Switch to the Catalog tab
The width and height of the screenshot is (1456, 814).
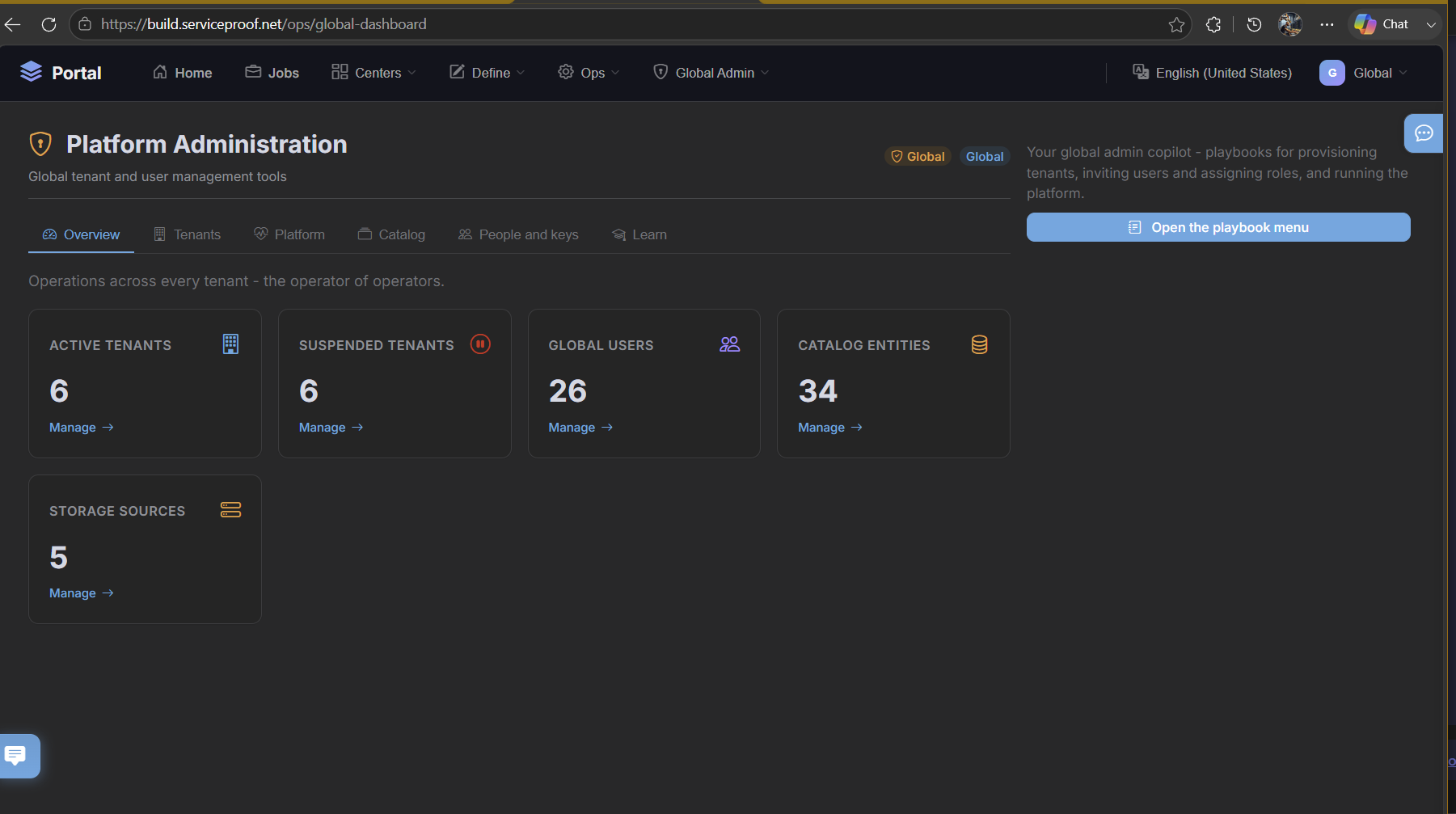point(391,234)
